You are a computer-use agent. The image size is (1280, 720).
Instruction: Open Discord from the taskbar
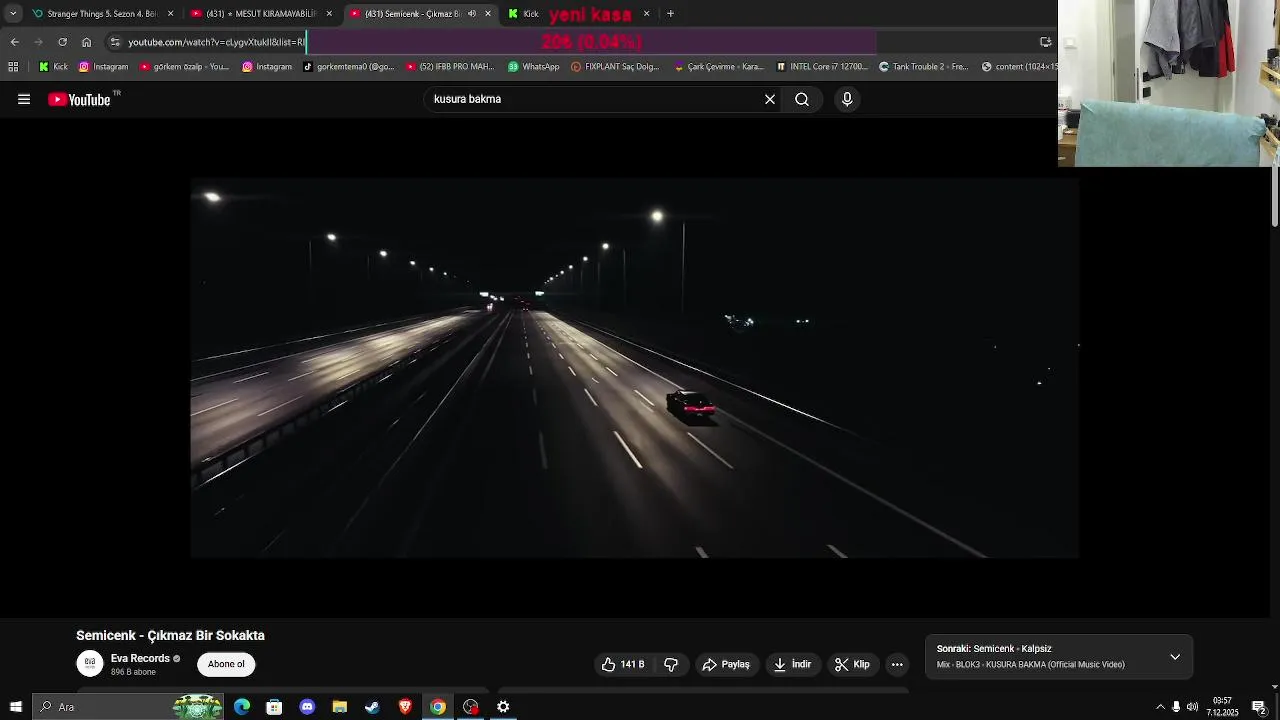(307, 707)
